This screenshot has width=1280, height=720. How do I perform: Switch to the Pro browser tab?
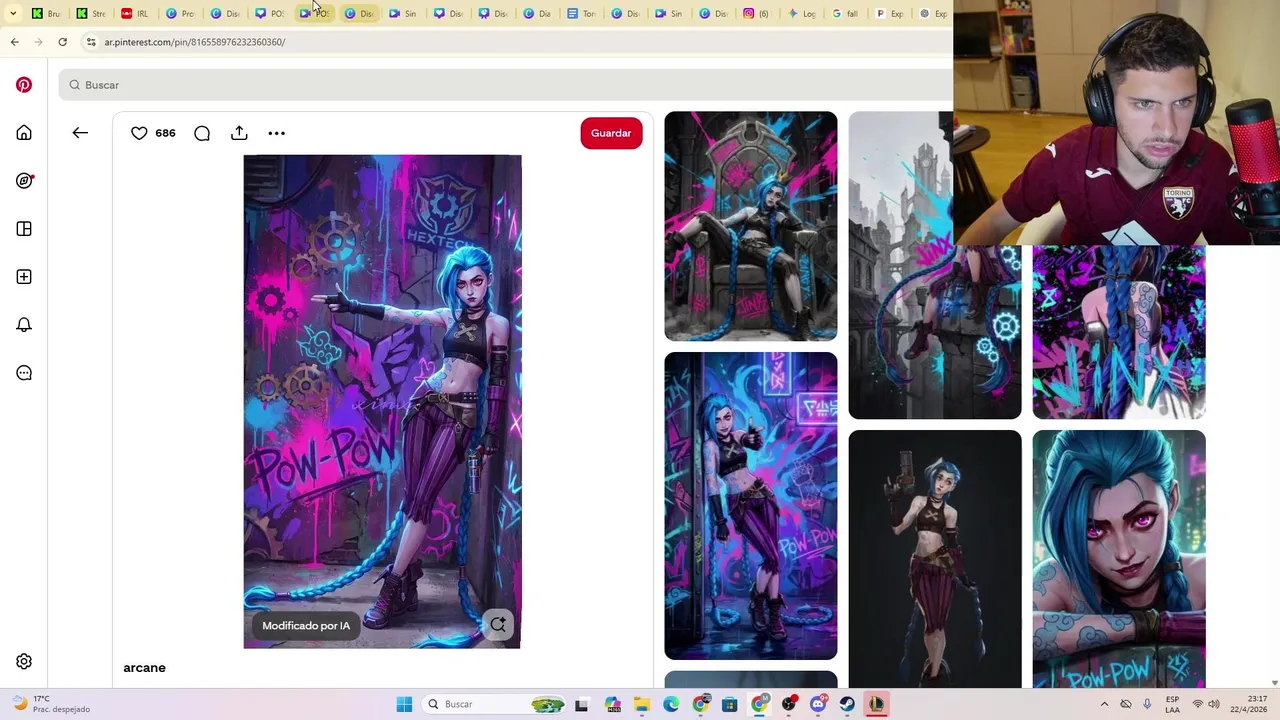[x=180, y=14]
